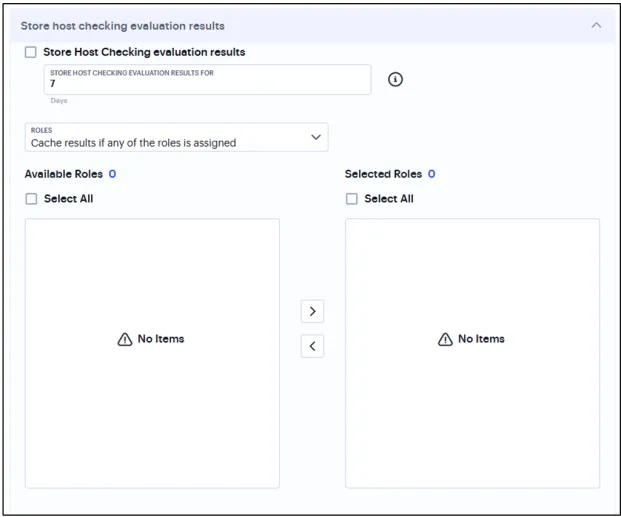This screenshot has width=621, height=517.
Task: Check Select All under Selected Roles
Action: click(352, 198)
